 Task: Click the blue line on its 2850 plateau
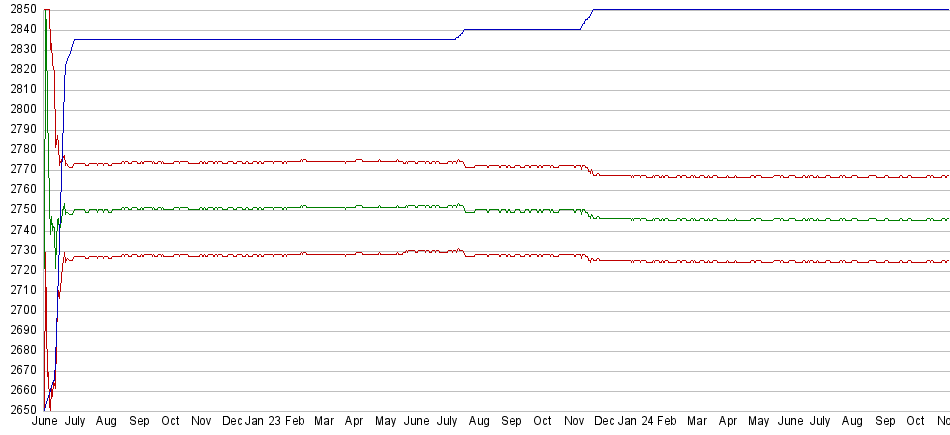760,10
